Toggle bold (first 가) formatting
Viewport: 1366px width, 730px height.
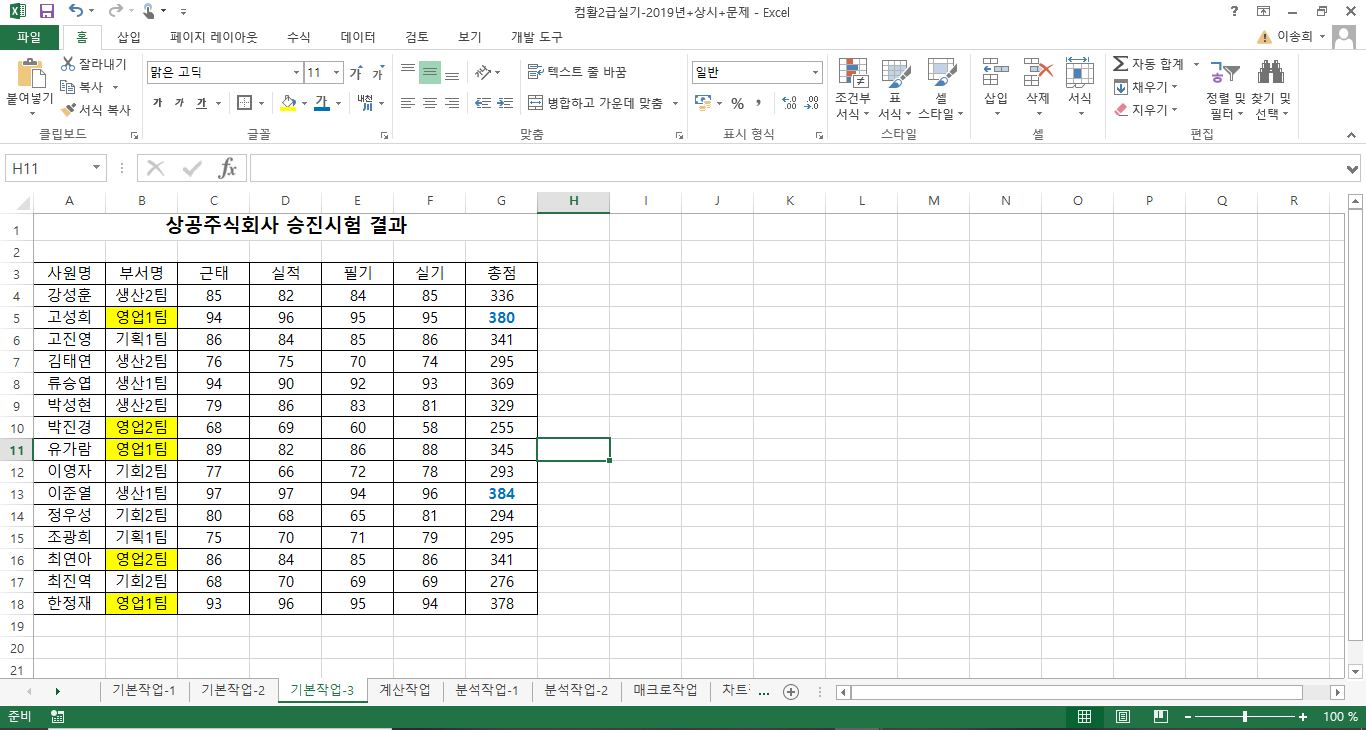(158, 103)
